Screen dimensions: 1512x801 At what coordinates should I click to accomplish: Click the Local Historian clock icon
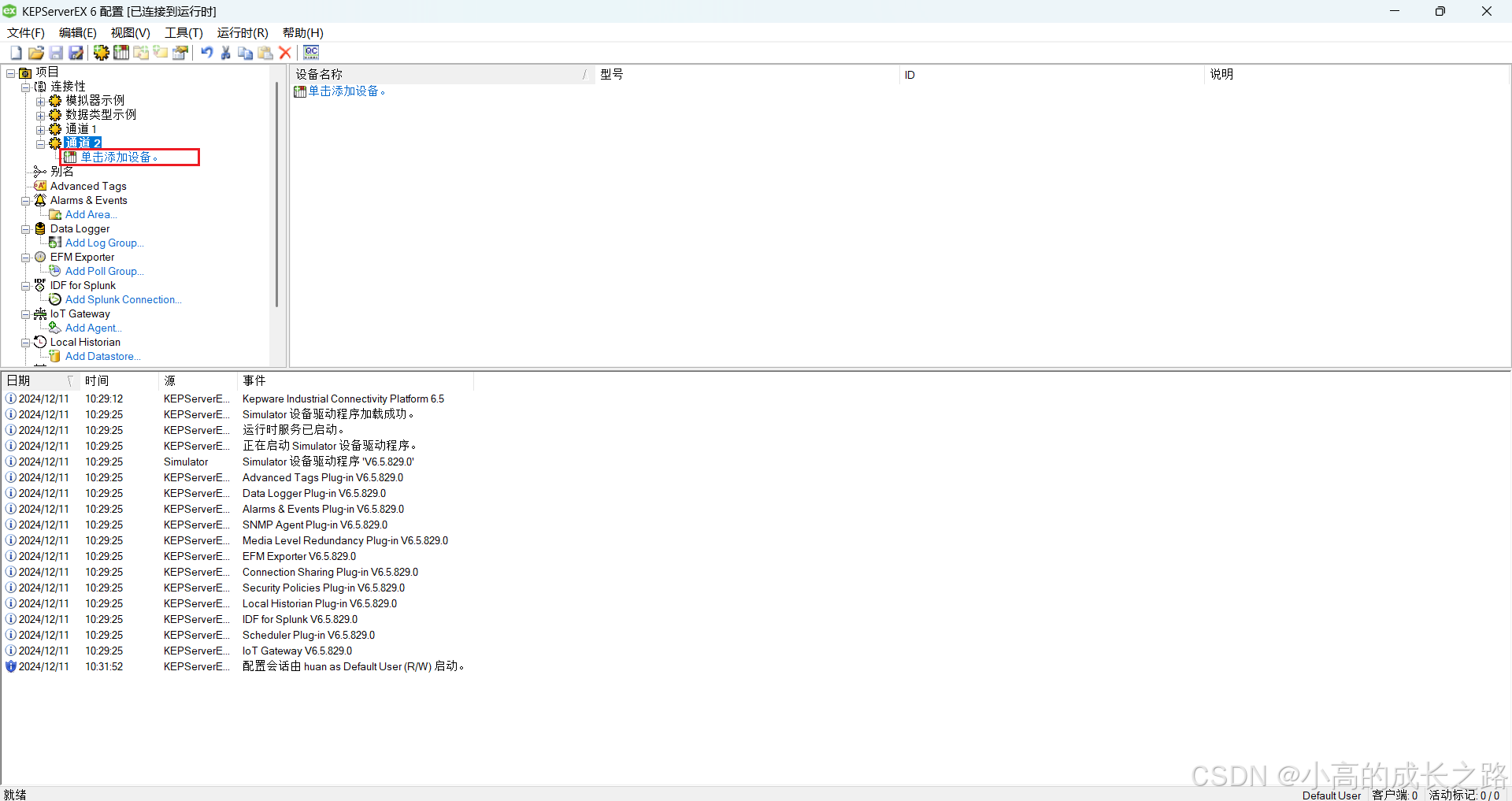pos(40,342)
